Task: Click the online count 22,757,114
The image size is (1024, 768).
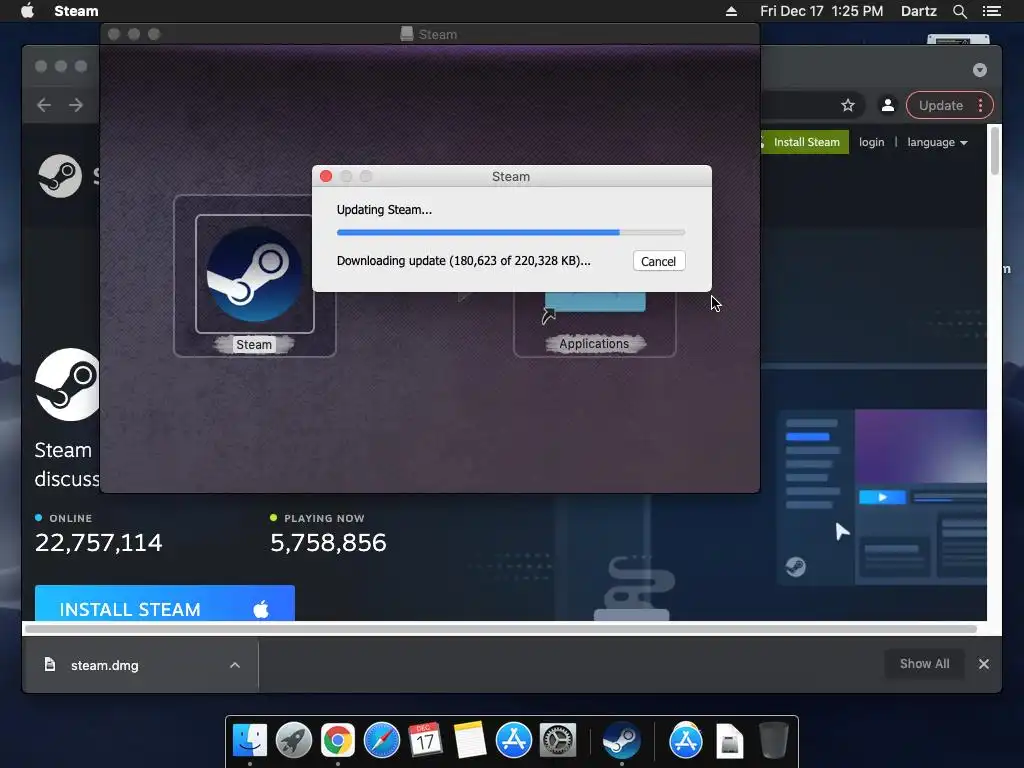Action: [x=99, y=543]
